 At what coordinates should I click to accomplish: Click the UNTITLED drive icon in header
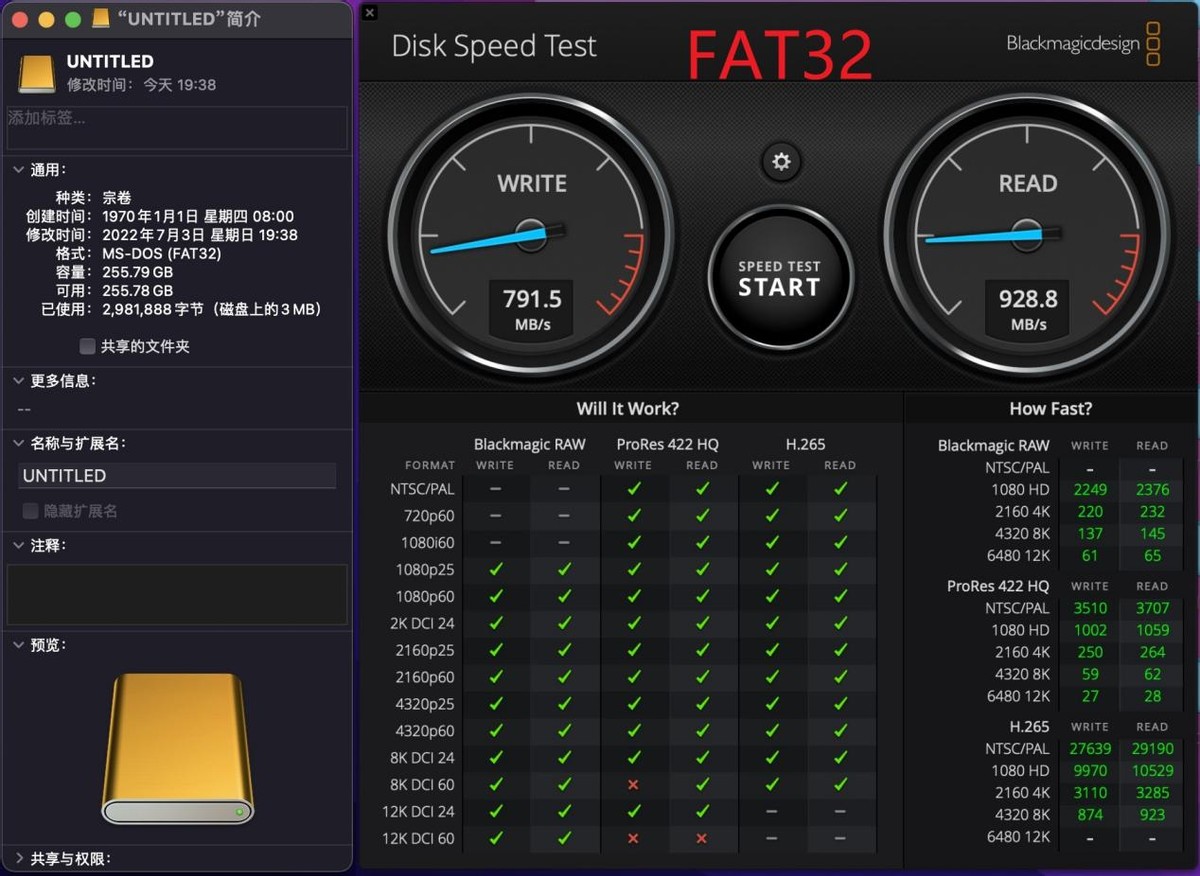37,73
